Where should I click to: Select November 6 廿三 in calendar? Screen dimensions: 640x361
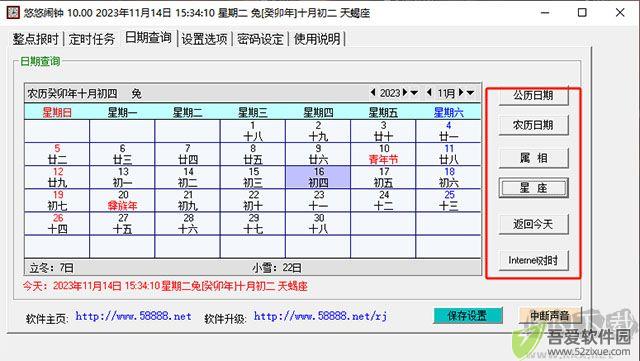(122, 154)
